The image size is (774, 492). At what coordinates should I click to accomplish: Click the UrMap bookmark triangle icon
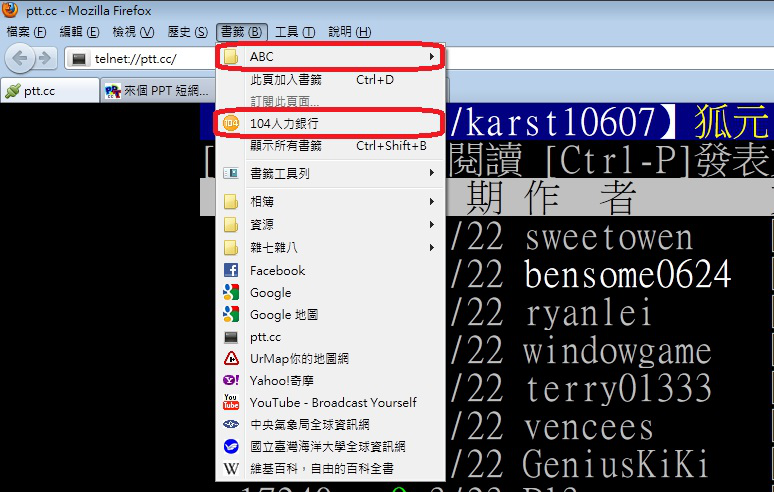click(231, 358)
